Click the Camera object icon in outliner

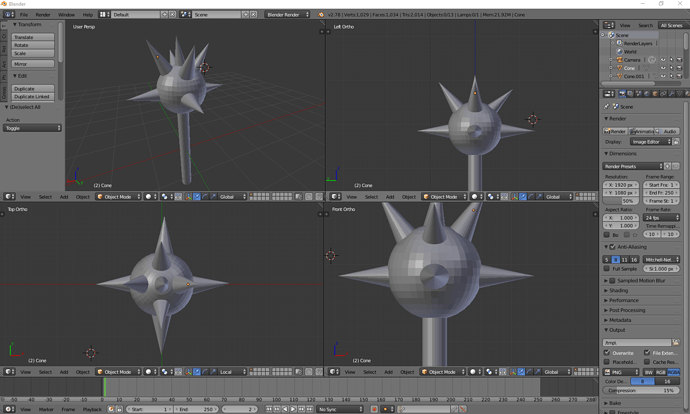coord(619,60)
